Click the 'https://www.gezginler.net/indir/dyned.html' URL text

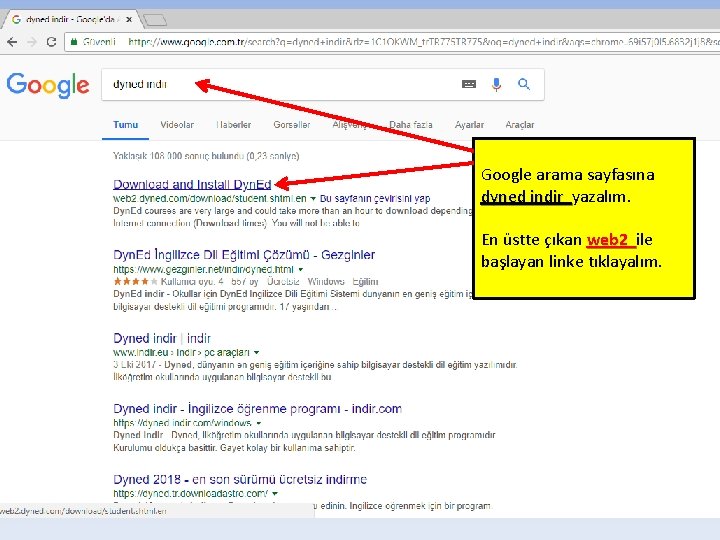[203, 270]
